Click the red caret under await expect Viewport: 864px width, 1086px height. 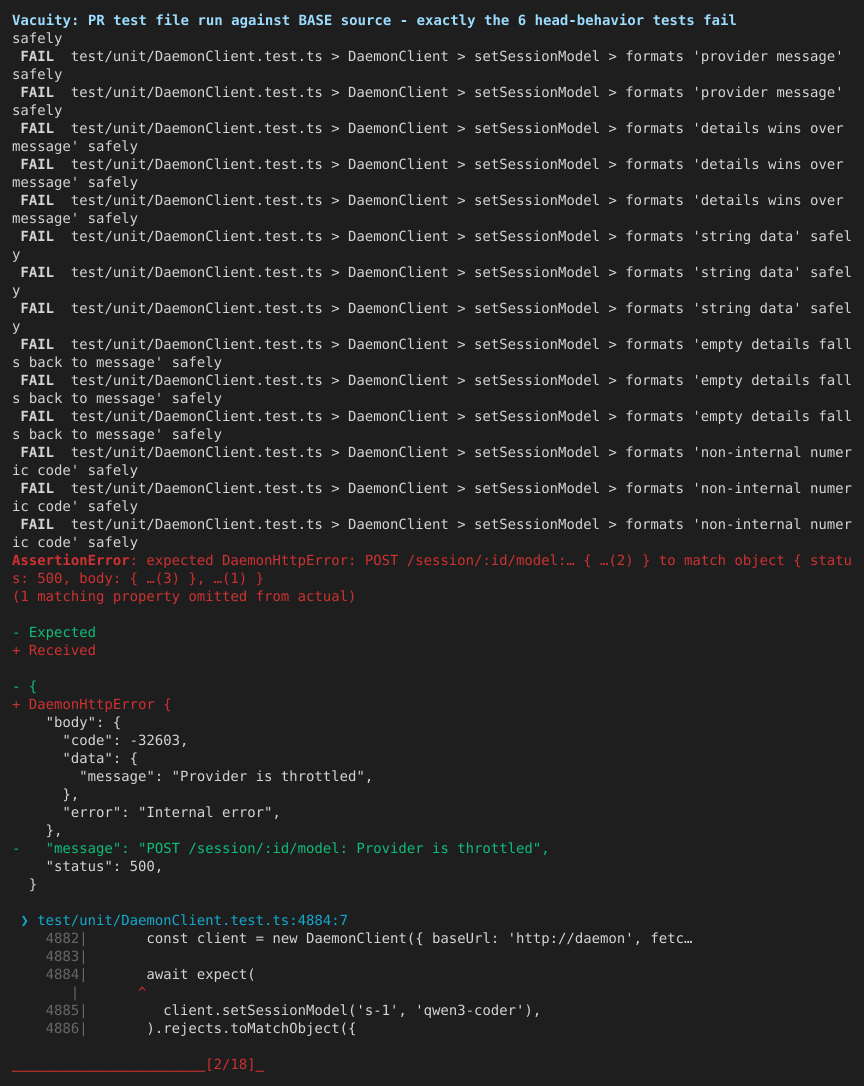[142, 991]
